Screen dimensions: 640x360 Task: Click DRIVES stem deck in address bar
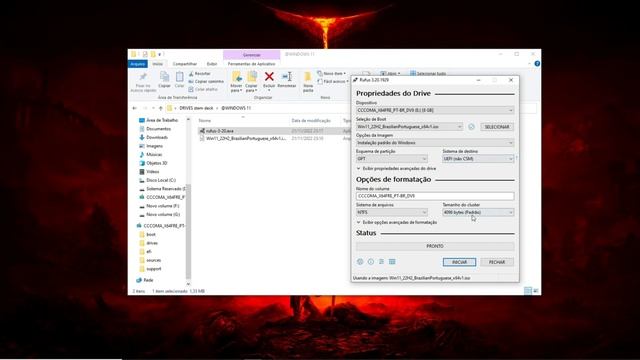pyautogui.click(x=196, y=108)
